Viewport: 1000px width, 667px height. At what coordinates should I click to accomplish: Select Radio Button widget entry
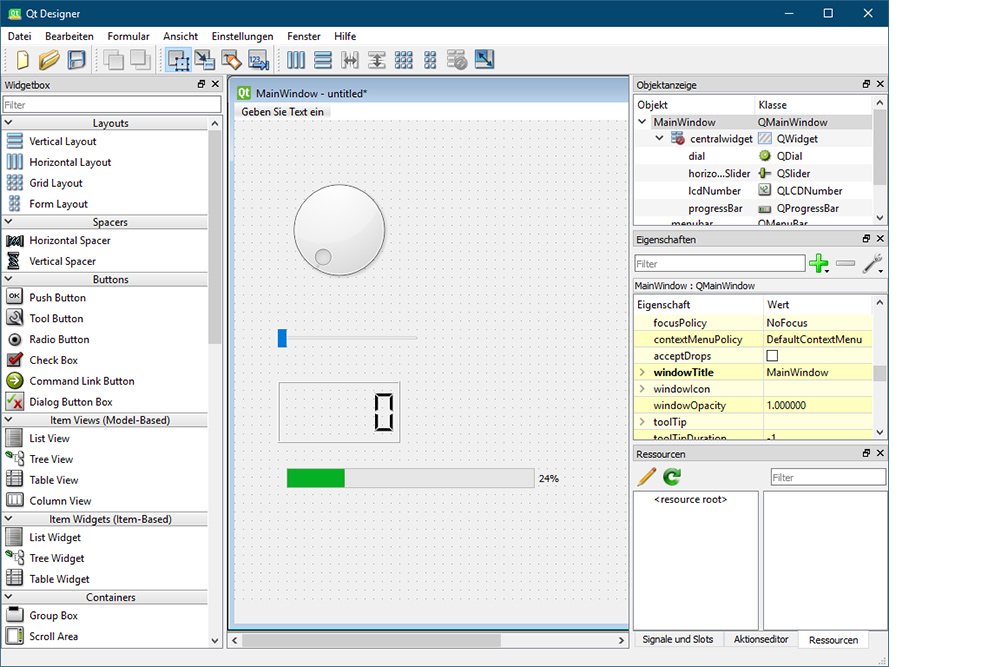click(x=59, y=339)
